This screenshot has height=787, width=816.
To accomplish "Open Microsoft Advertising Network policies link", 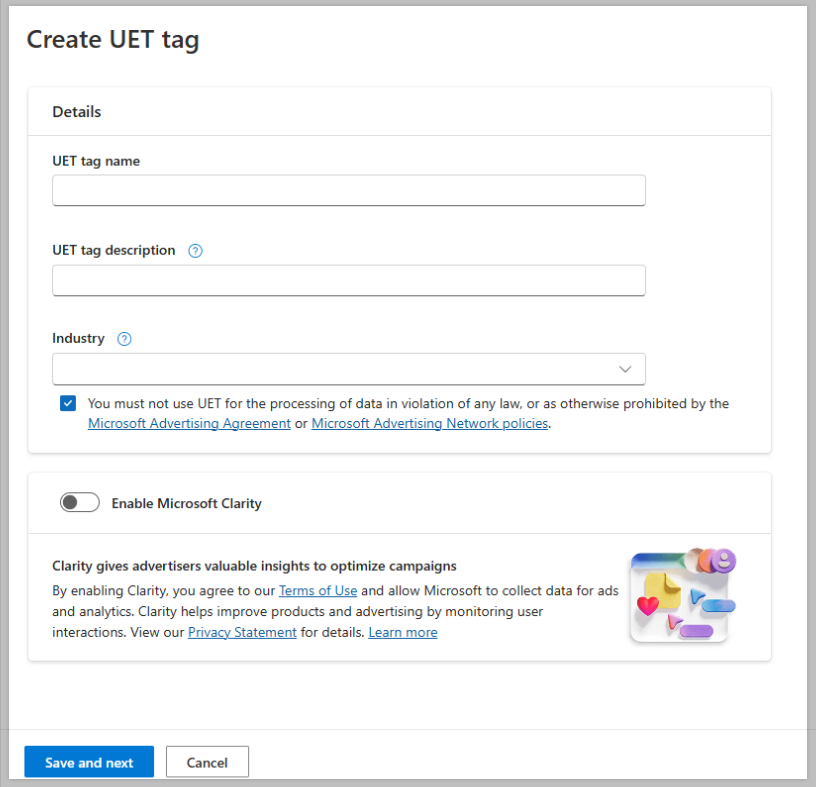I will (x=430, y=423).
